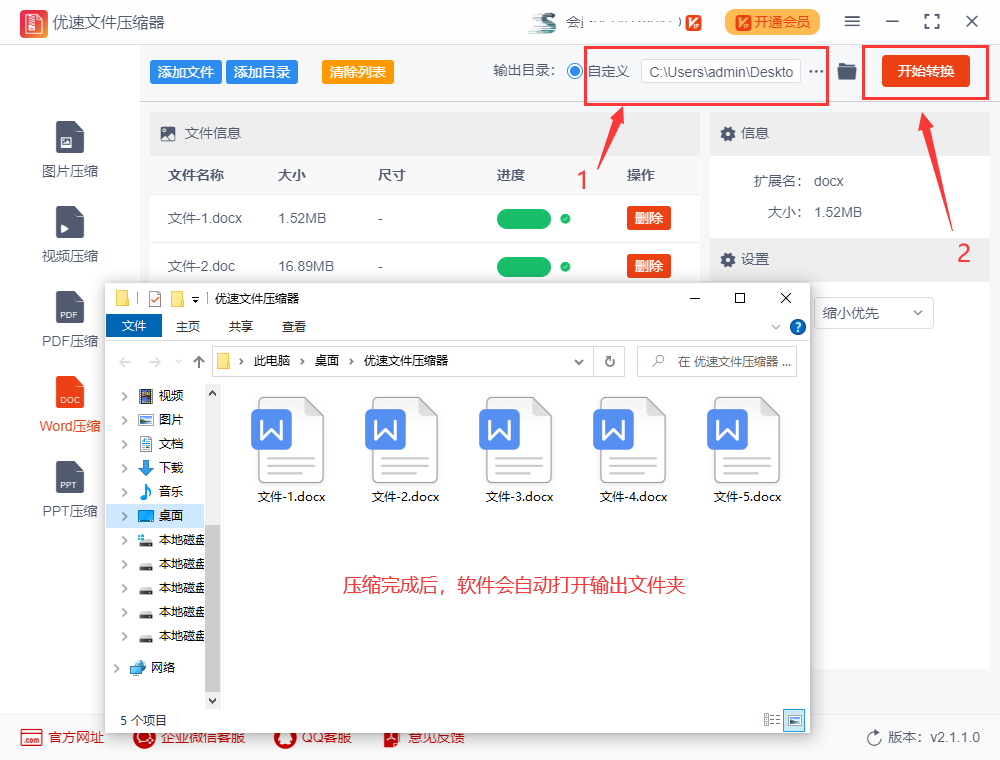Click the progress bar of 文件-1.docx

tap(524, 219)
